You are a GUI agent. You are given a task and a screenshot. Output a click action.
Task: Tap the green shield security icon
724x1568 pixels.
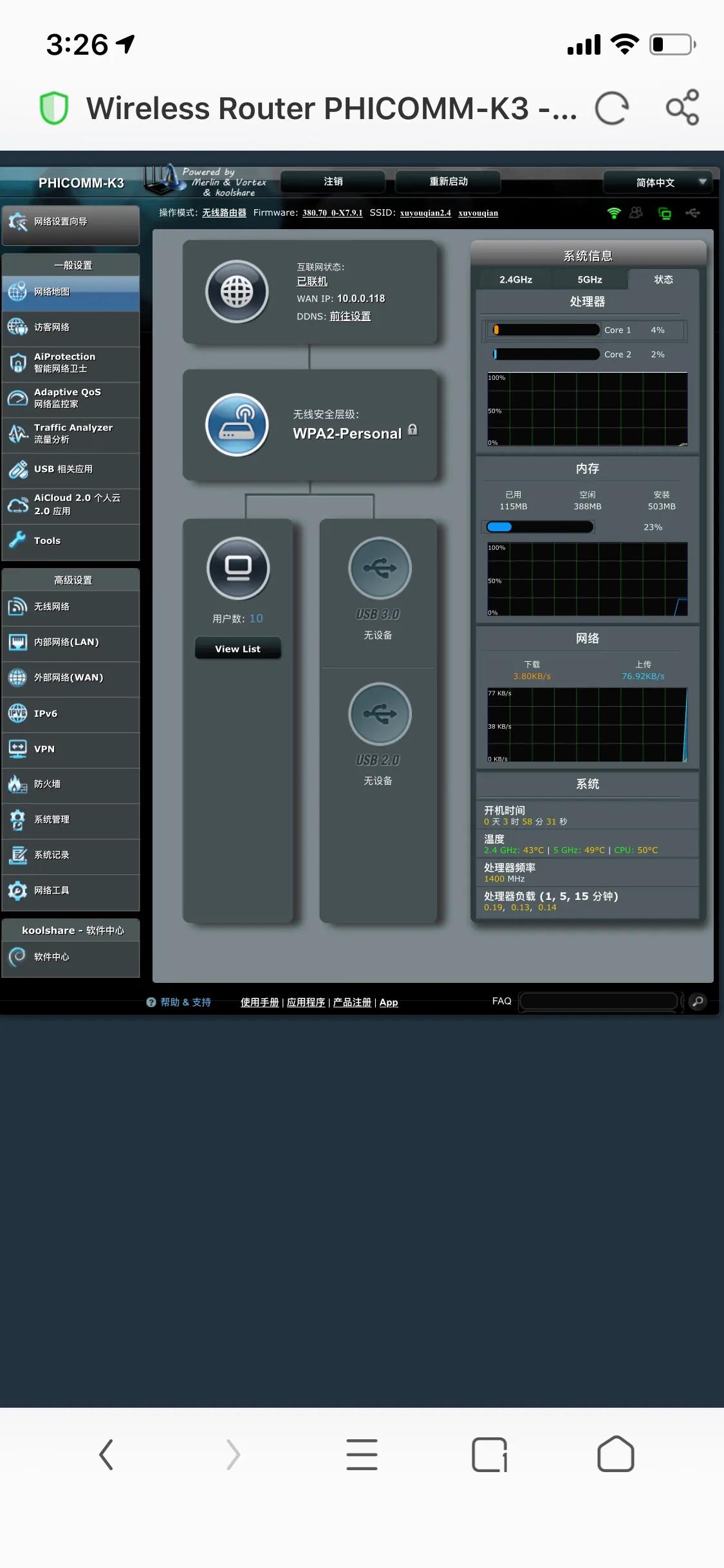[54, 107]
